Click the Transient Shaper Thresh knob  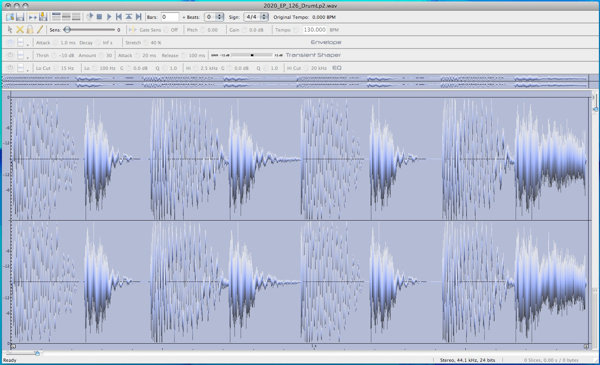[54, 55]
